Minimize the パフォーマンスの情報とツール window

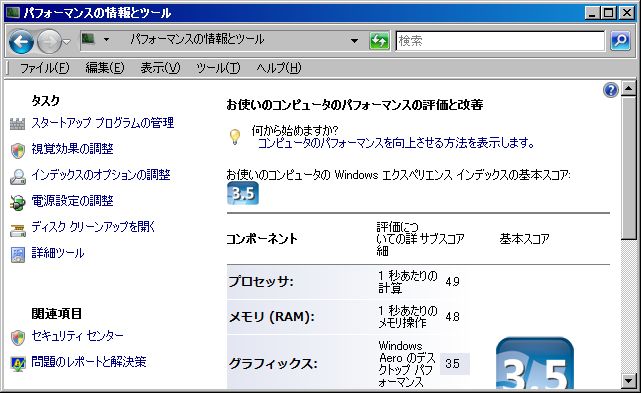coord(592,13)
